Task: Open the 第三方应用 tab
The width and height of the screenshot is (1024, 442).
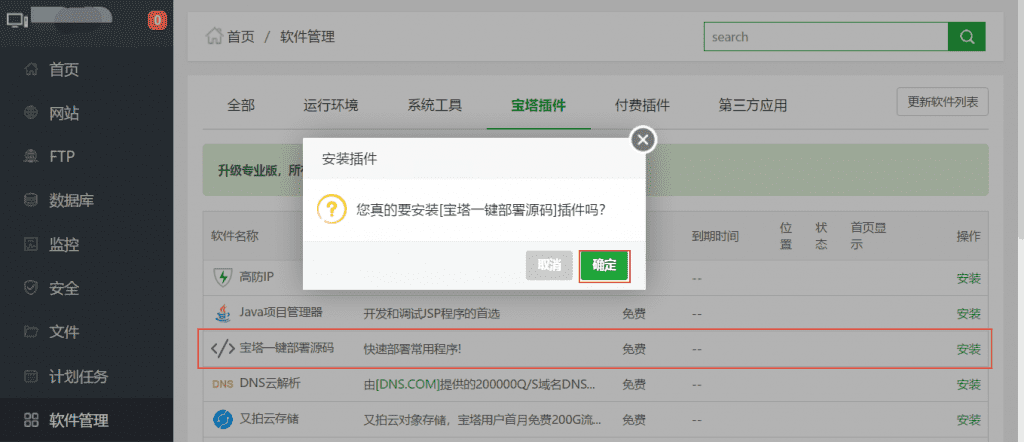Action: pyautogui.click(x=752, y=105)
